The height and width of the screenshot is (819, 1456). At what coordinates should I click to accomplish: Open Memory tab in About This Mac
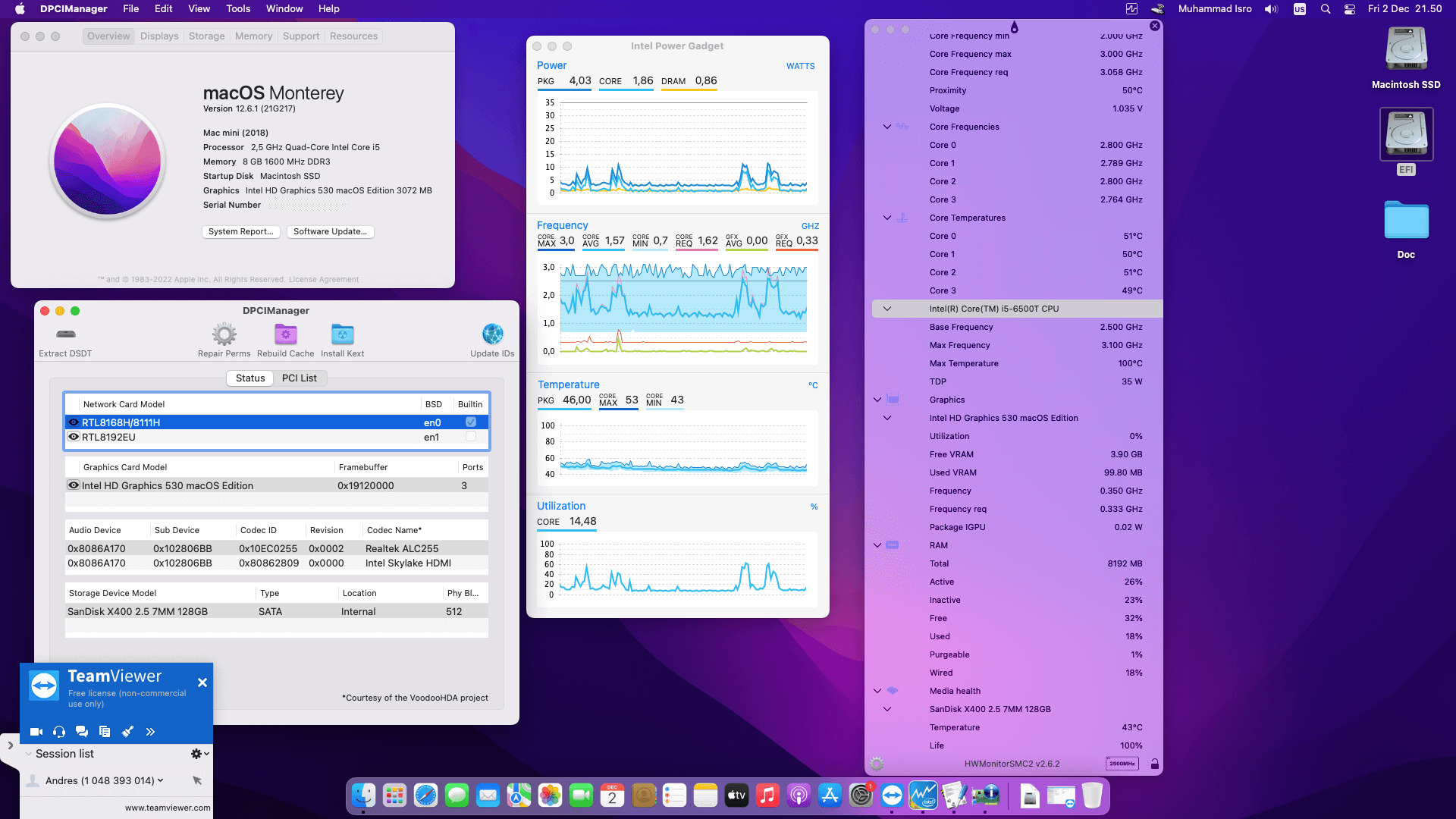(253, 36)
